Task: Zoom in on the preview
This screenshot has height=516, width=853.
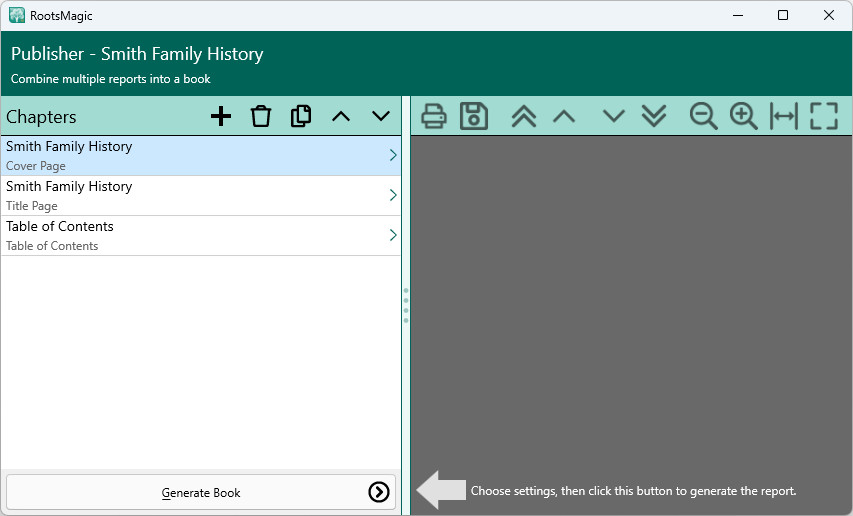Action: tap(744, 116)
